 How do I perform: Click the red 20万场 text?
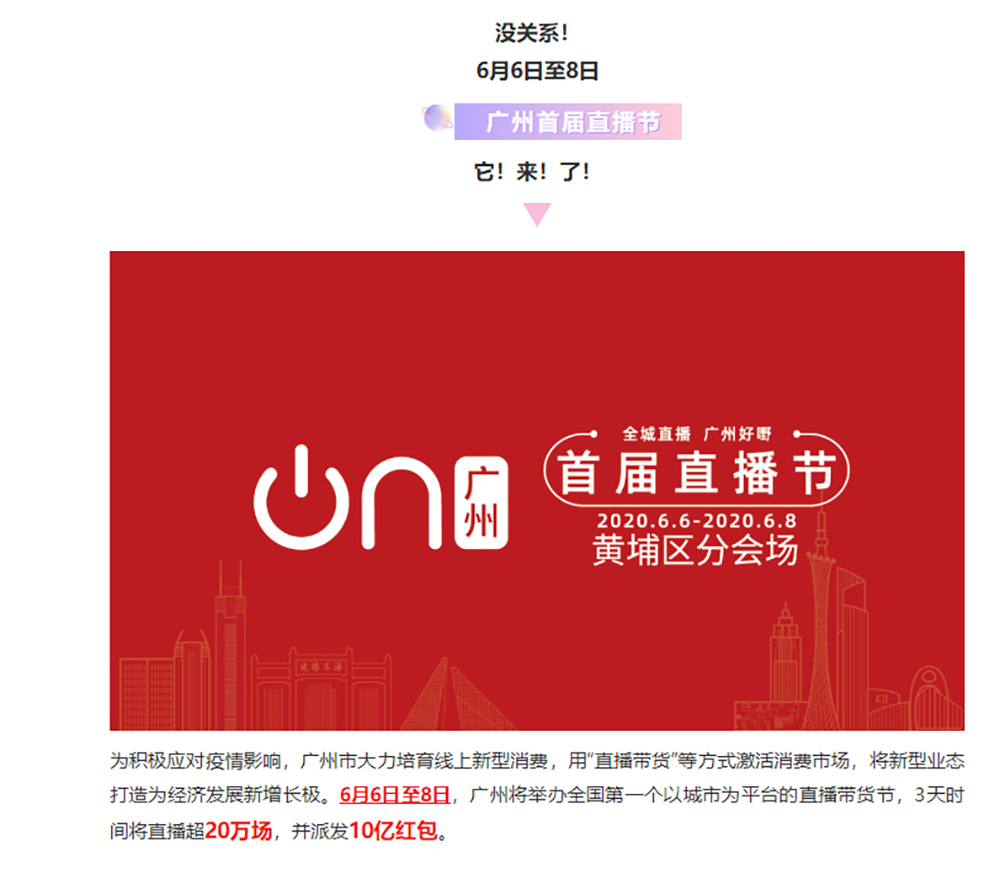[x=239, y=830]
